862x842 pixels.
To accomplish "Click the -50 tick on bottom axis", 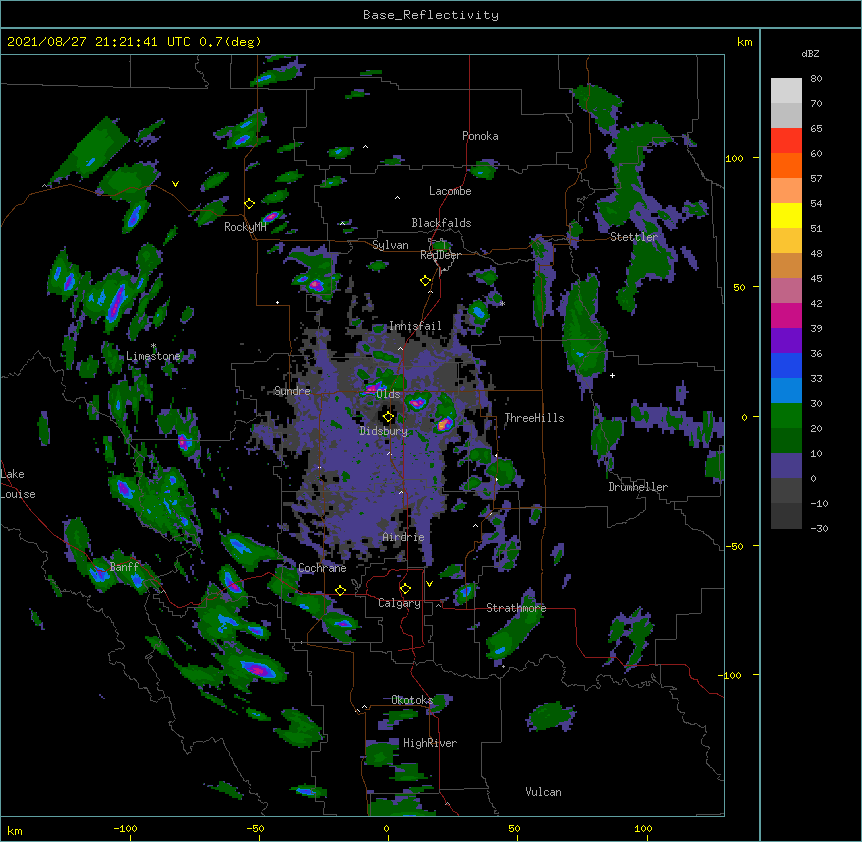I will click(x=255, y=828).
